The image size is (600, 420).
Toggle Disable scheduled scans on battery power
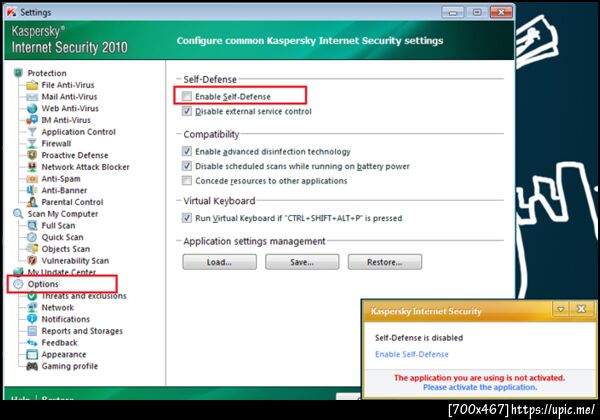[x=187, y=166]
